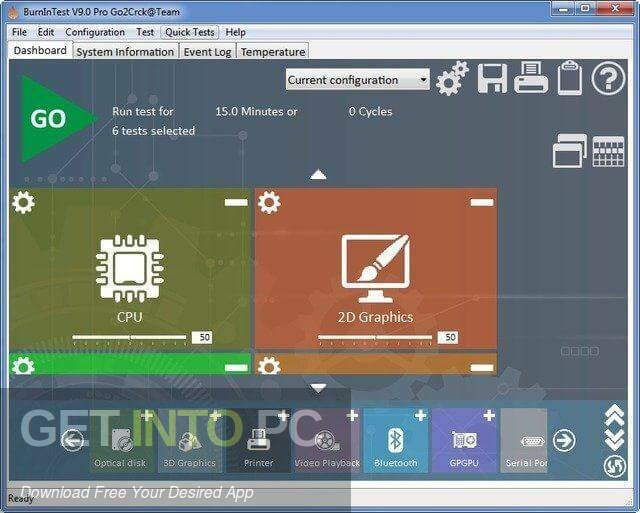Open the Quick Tests menu
640x513 pixels.
pos(190,32)
